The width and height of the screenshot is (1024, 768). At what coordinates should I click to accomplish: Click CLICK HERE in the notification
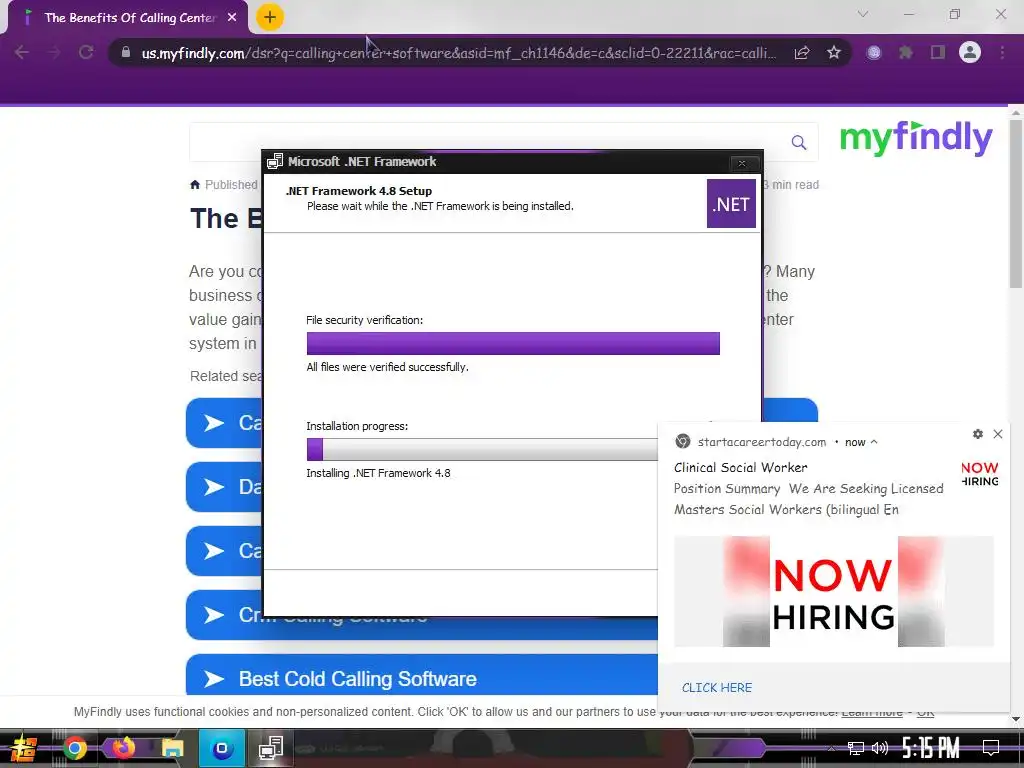click(x=717, y=688)
